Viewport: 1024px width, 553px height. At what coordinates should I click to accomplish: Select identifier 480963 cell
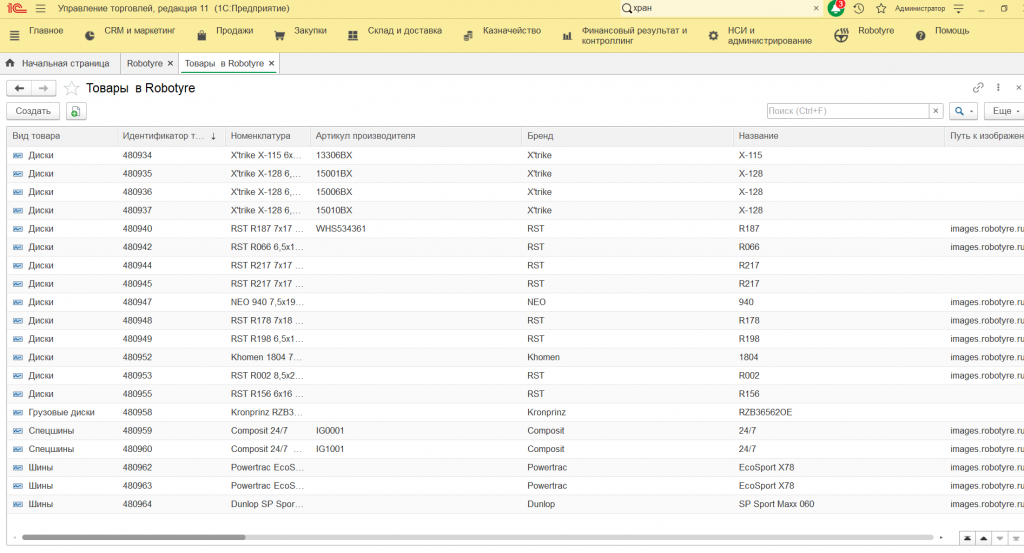pyautogui.click(x=171, y=486)
